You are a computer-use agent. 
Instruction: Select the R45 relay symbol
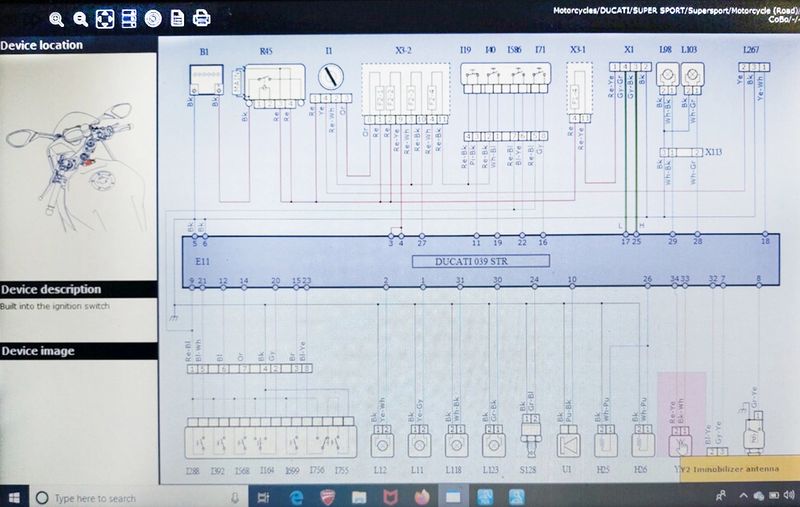click(274, 82)
